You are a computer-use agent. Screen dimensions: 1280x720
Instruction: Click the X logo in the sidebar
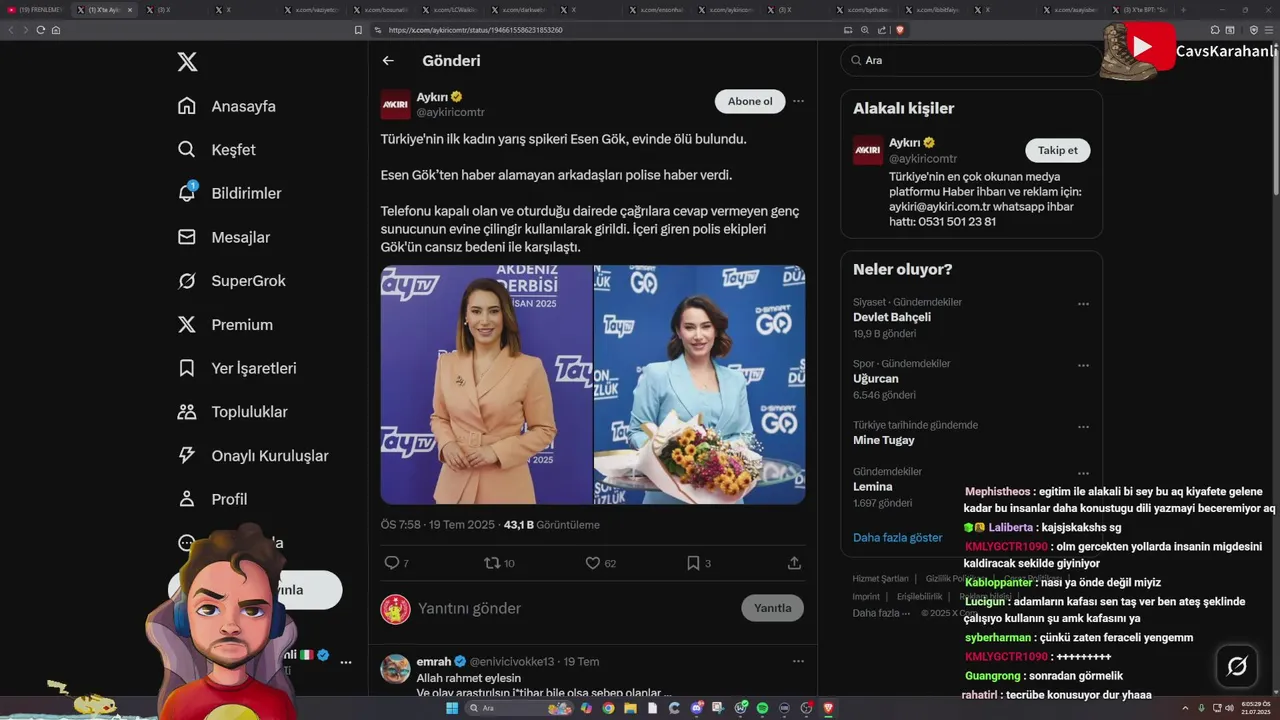click(187, 62)
